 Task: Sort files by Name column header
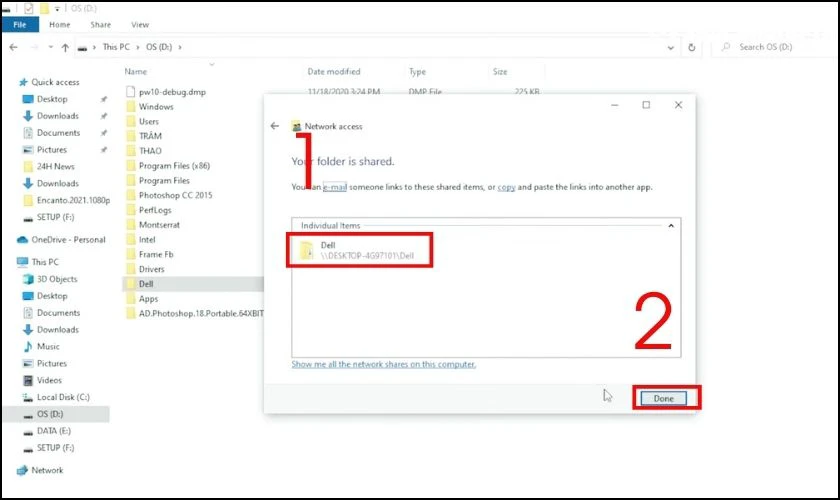[x=136, y=71]
